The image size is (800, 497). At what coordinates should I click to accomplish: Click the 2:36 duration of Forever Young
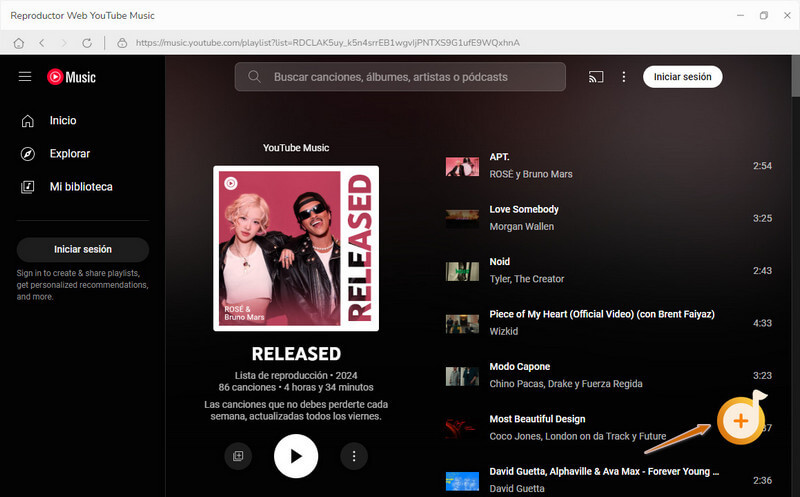coord(762,481)
